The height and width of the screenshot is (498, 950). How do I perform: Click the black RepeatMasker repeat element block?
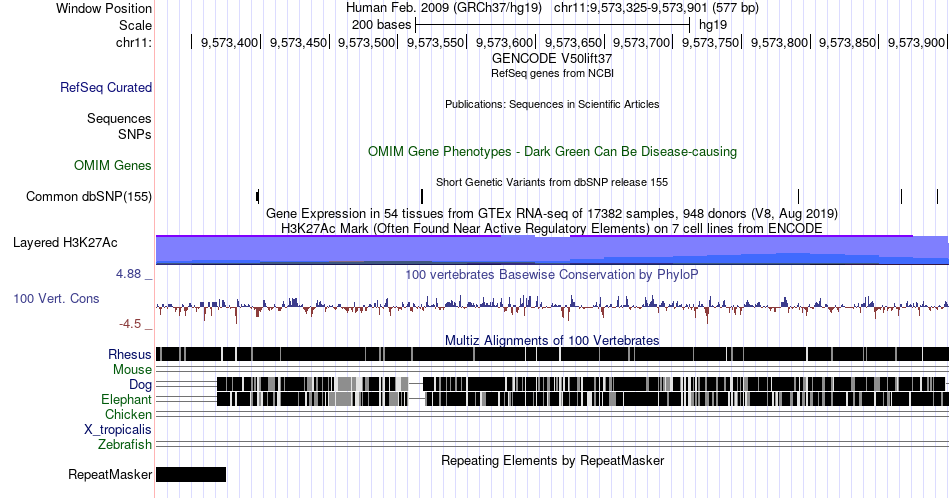point(191,474)
